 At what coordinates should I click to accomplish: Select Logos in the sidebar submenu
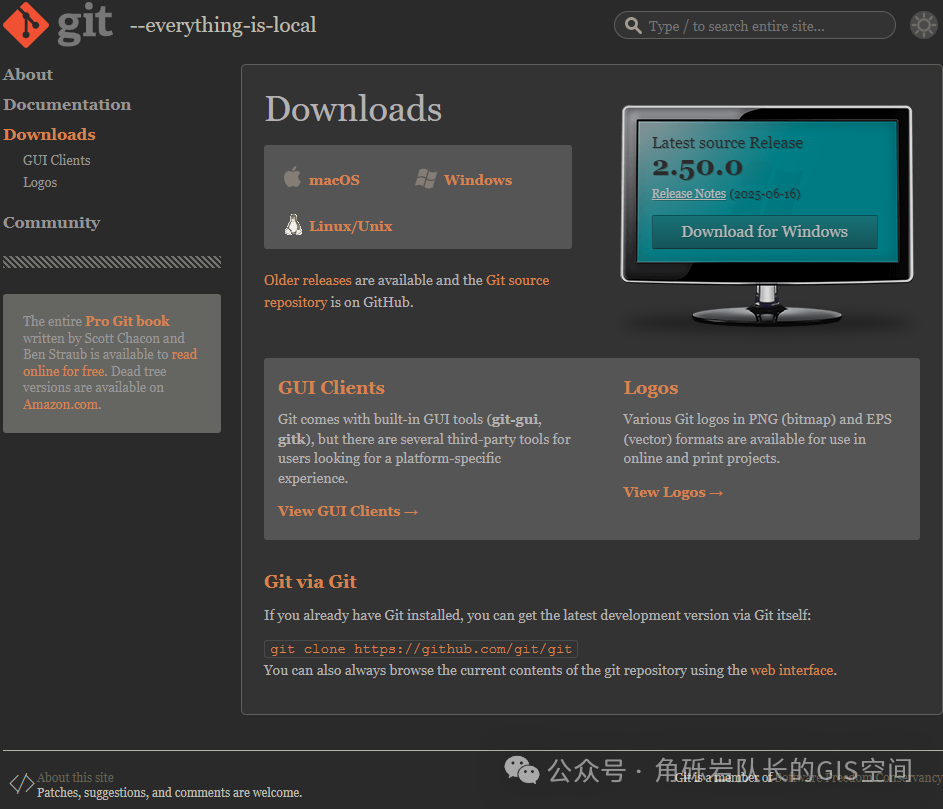point(40,183)
